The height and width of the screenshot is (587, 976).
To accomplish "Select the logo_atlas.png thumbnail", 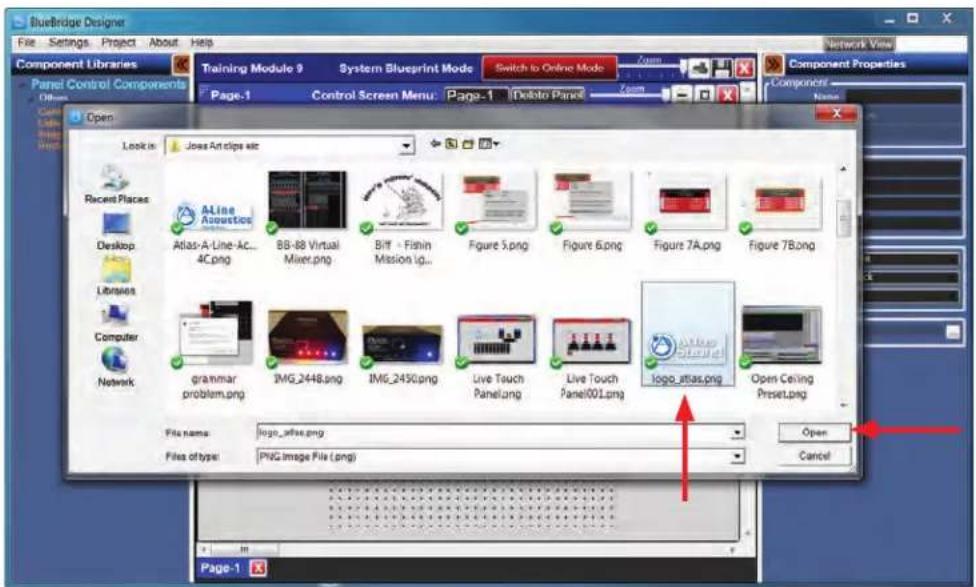I will pos(688,334).
